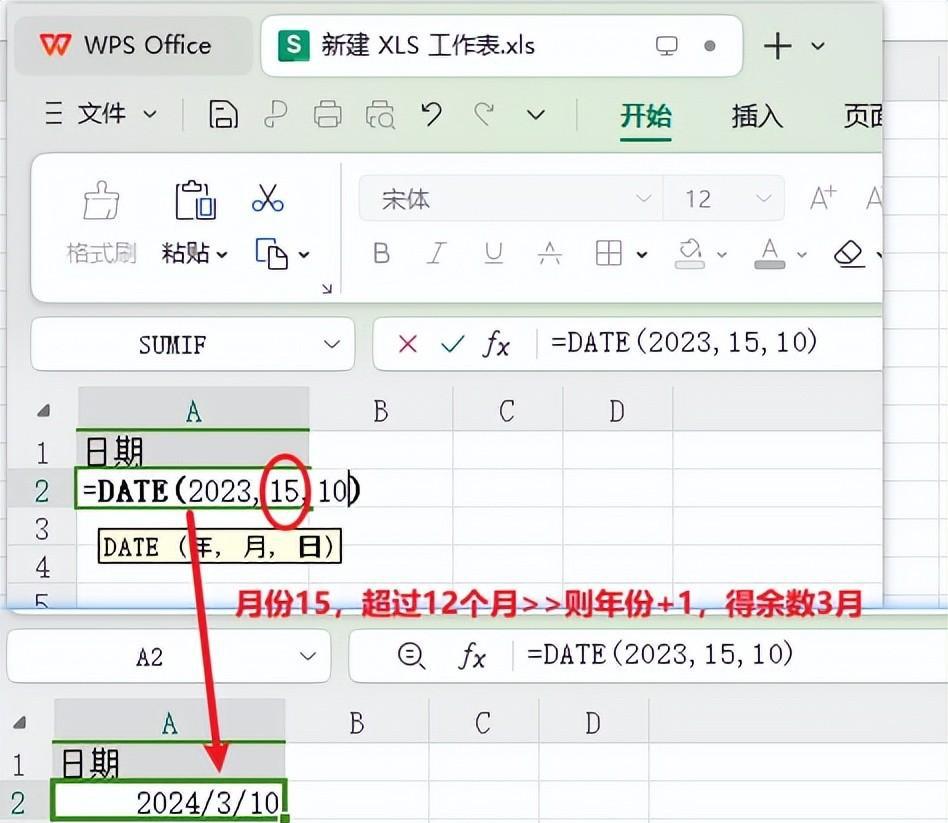The image size is (948, 823).
Task: Click the Save icon
Action: coord(223,114)
